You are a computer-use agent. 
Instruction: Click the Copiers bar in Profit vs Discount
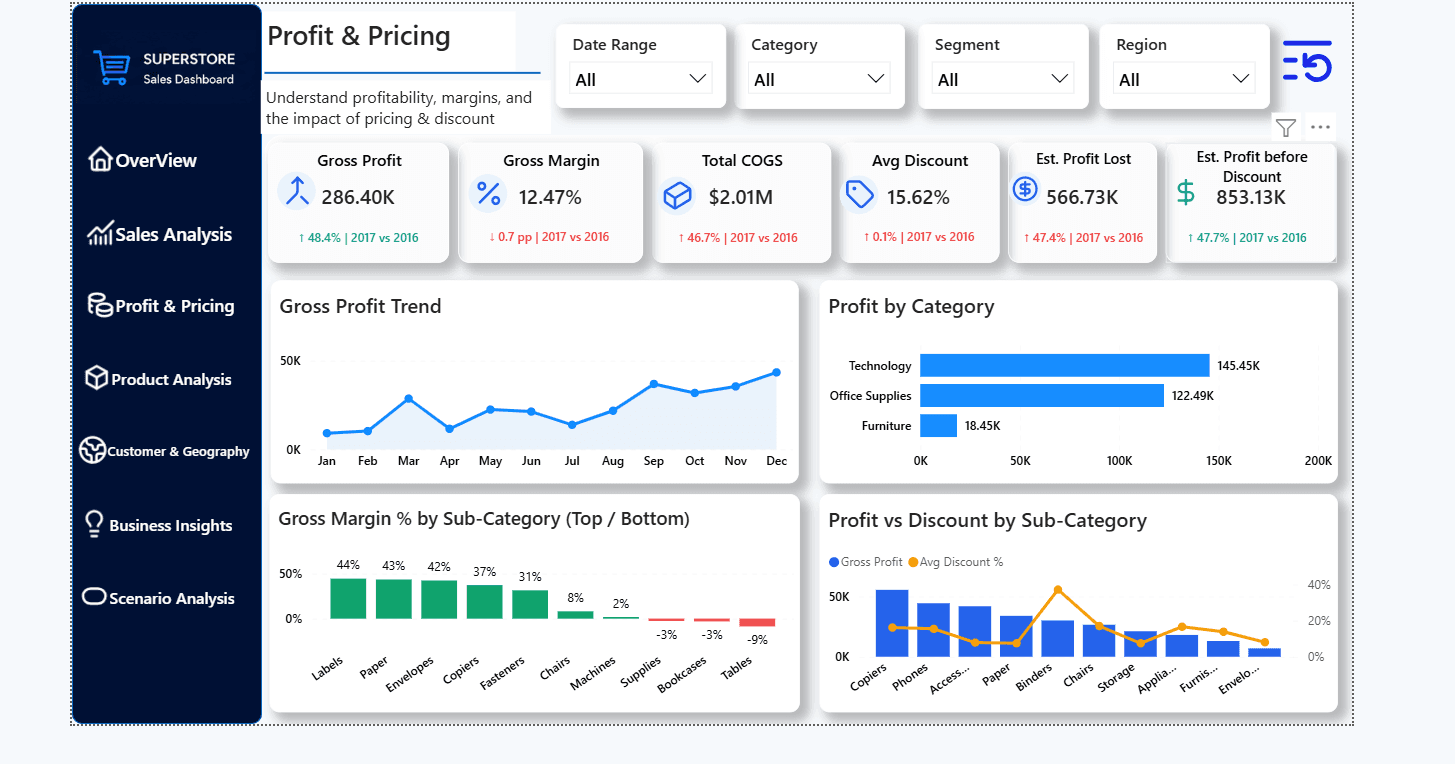click(x=892, y=623)
